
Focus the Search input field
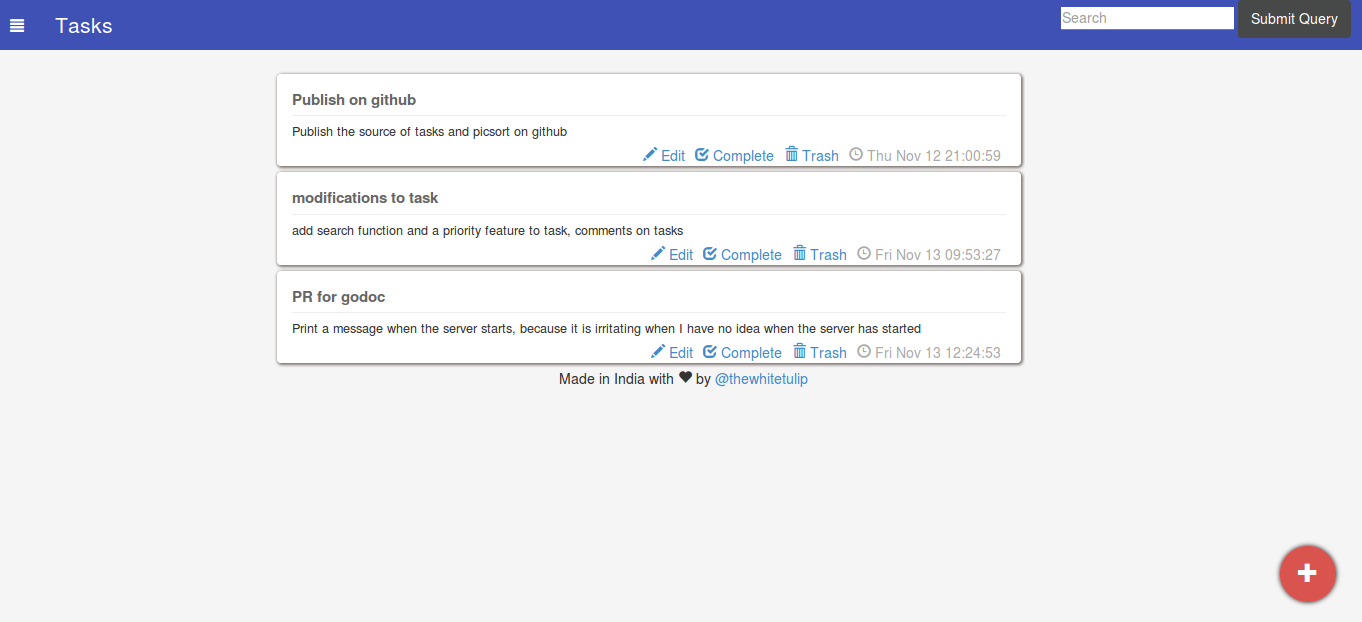point(1147,18)
